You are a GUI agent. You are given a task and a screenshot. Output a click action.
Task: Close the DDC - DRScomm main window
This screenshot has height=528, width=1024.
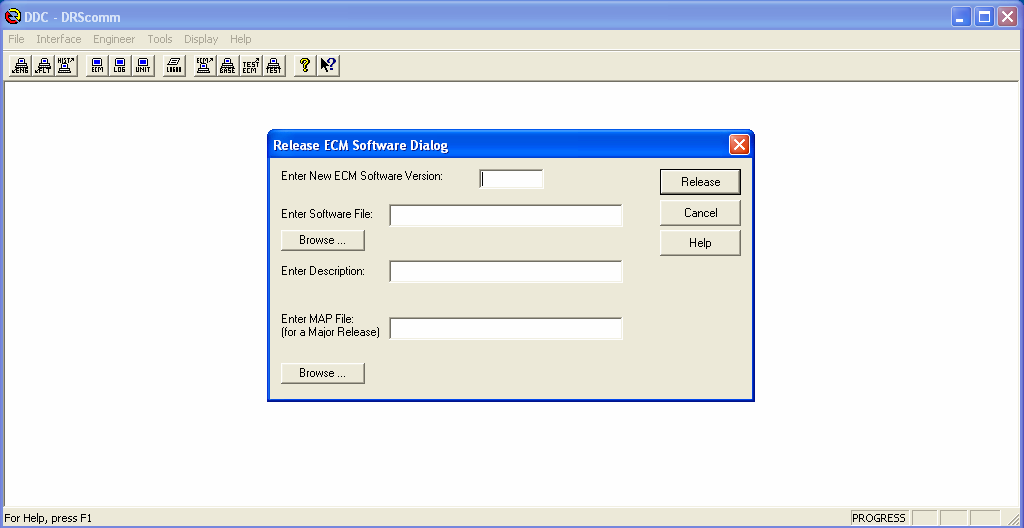click(1007, 17)
